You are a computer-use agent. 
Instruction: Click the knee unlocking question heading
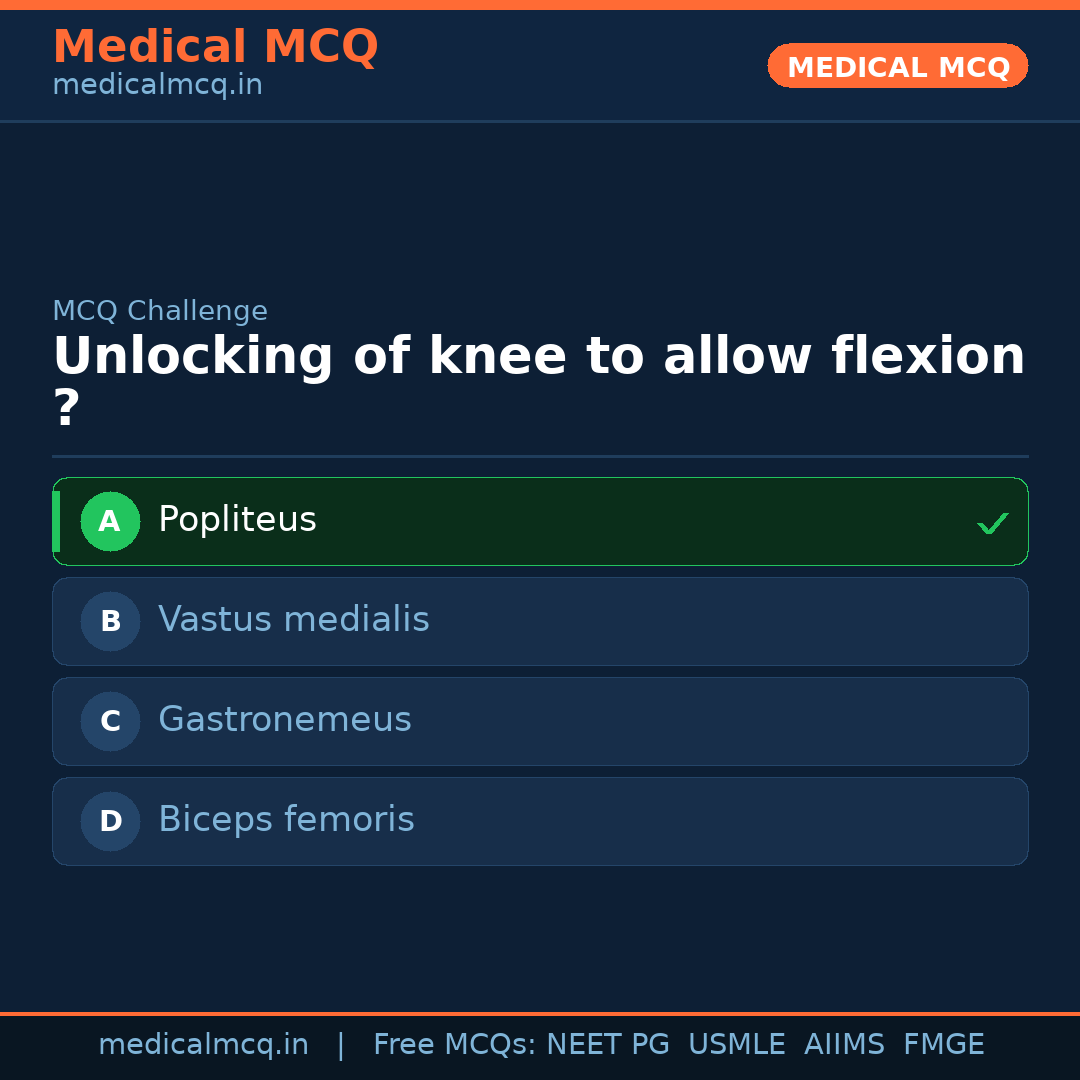[538, 357]
